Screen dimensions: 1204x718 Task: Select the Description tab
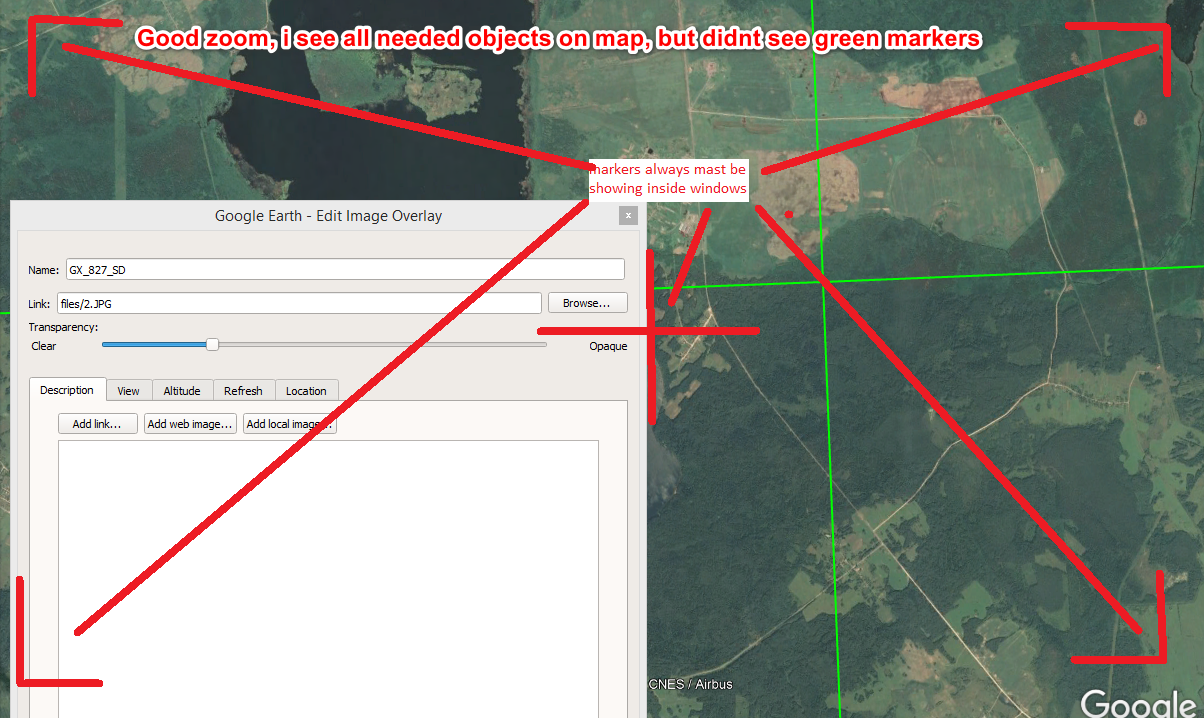pyautogui.click(x=66, y=389)
